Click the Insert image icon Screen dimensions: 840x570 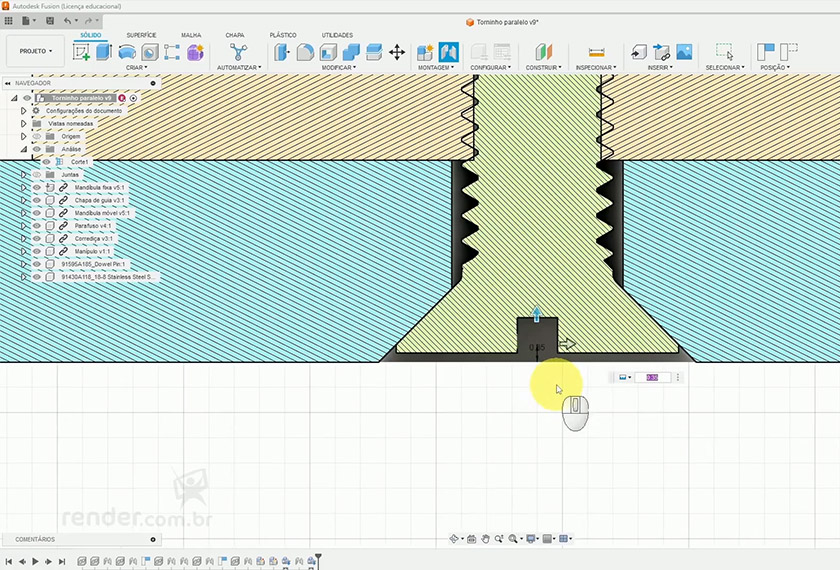point(684,52)
